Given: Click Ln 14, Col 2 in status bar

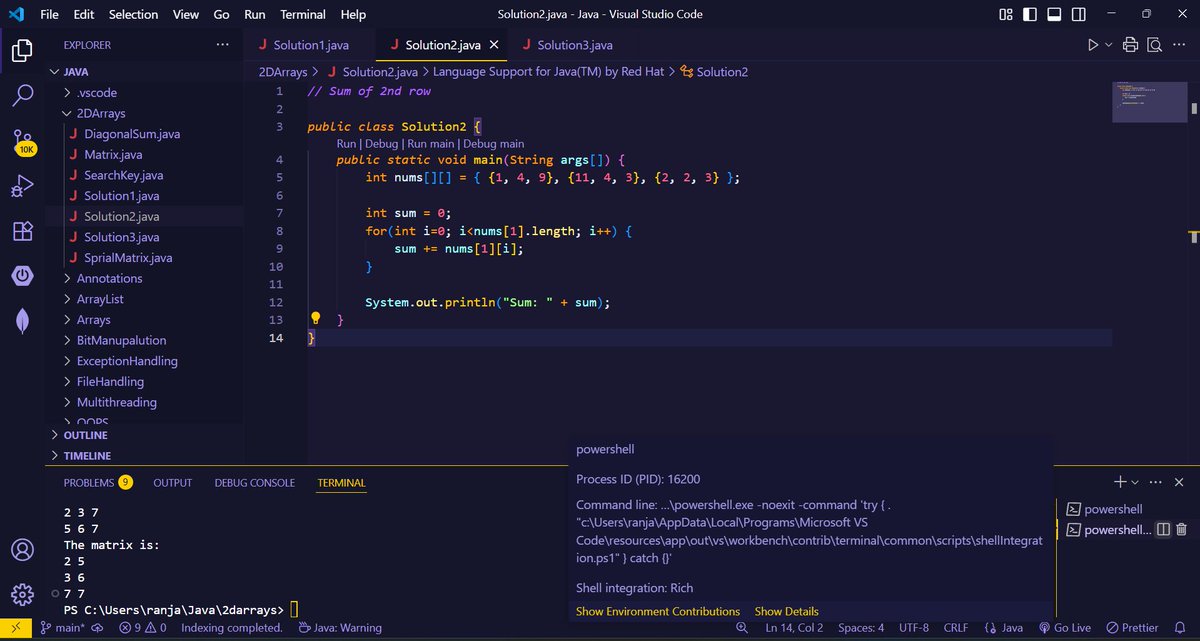Looking at the screenshot, I should pyautogui.click(x=794, y=628).
